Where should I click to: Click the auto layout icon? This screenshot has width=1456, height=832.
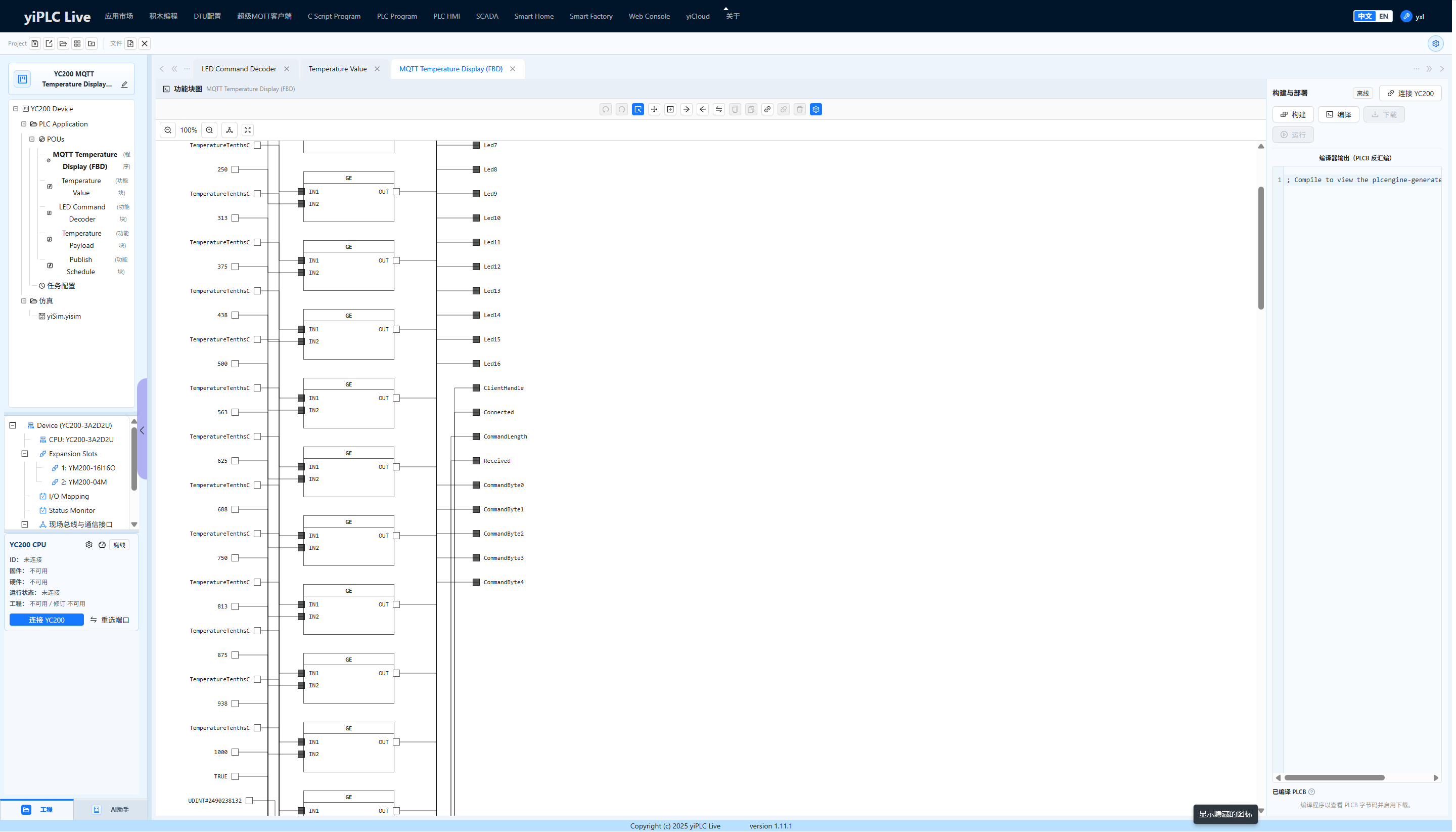[x=230, y=130]
